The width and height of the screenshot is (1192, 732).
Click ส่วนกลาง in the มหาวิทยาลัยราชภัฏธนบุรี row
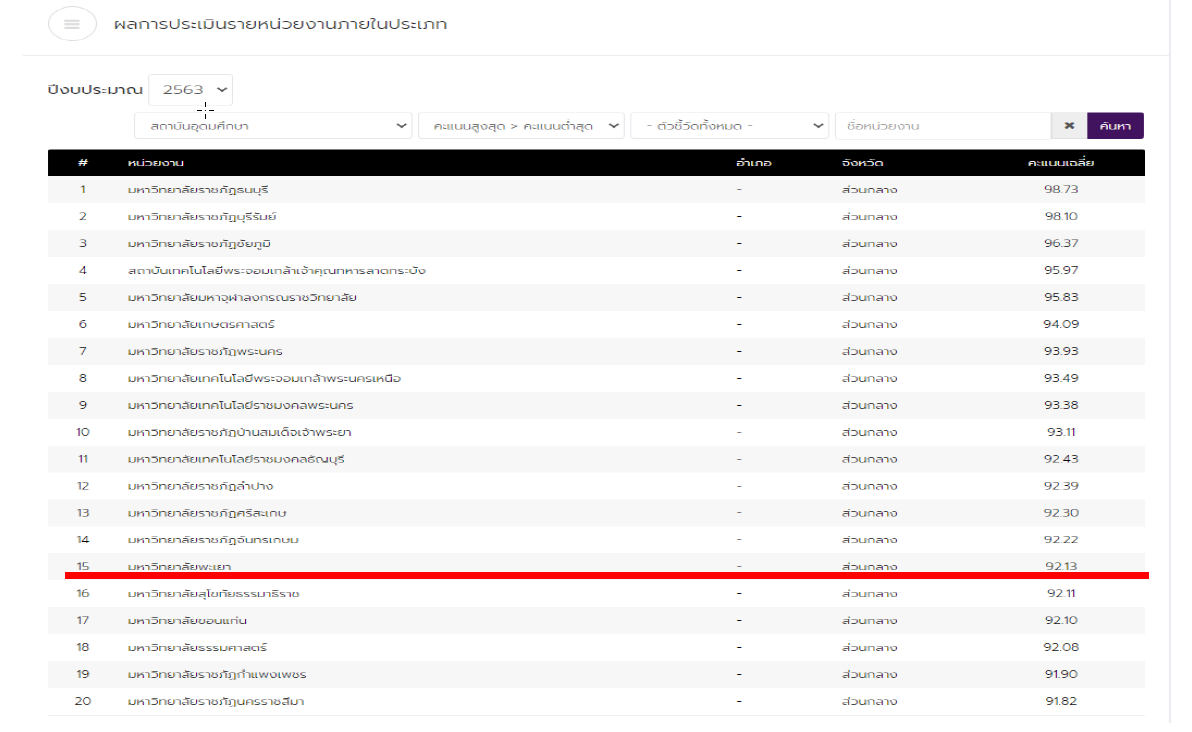870,190
